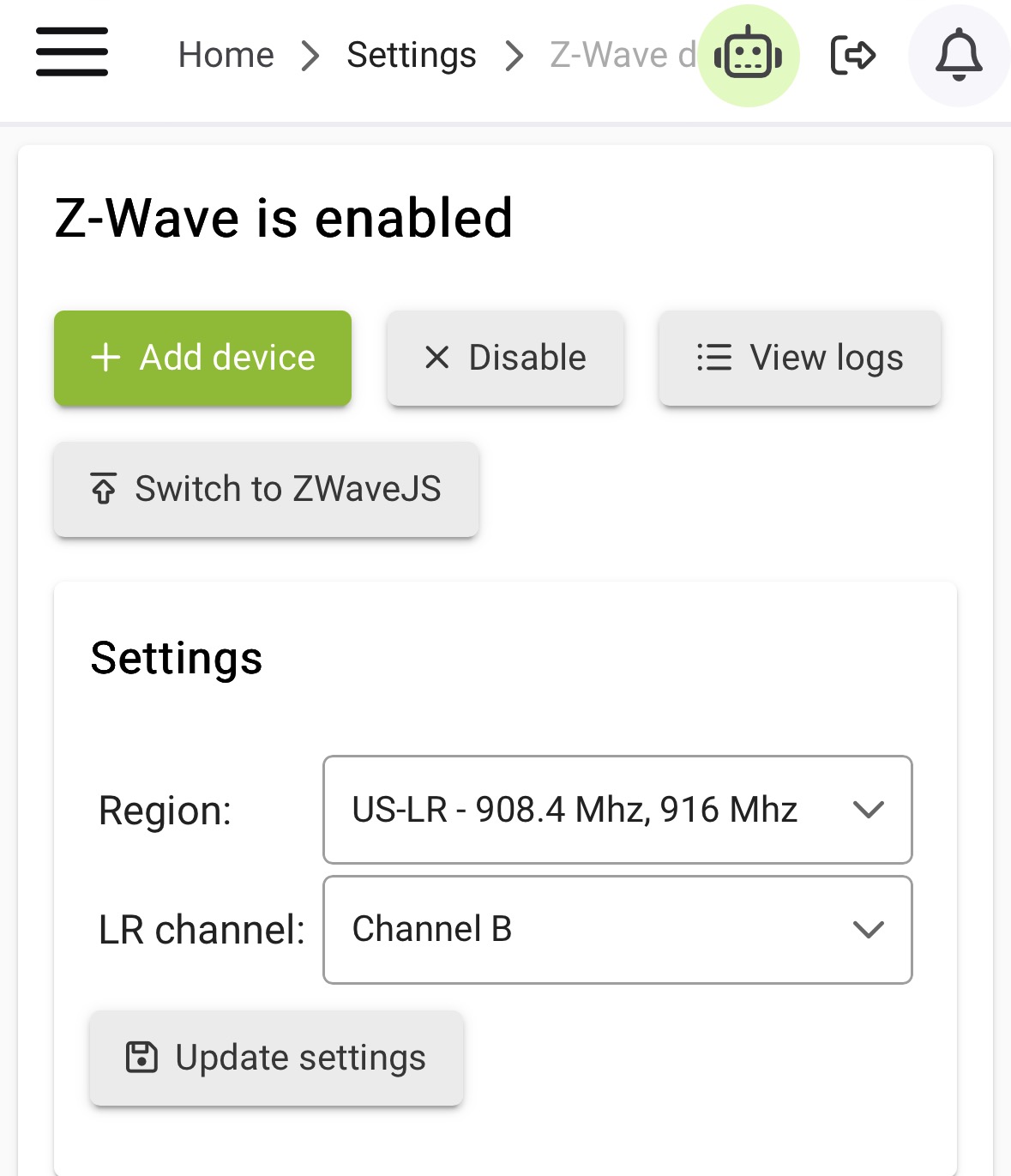This screenshot has width=1011, height=1176.
Task: Click the floppy-disk save icon on Update settings
Action: click(141, 1057)
